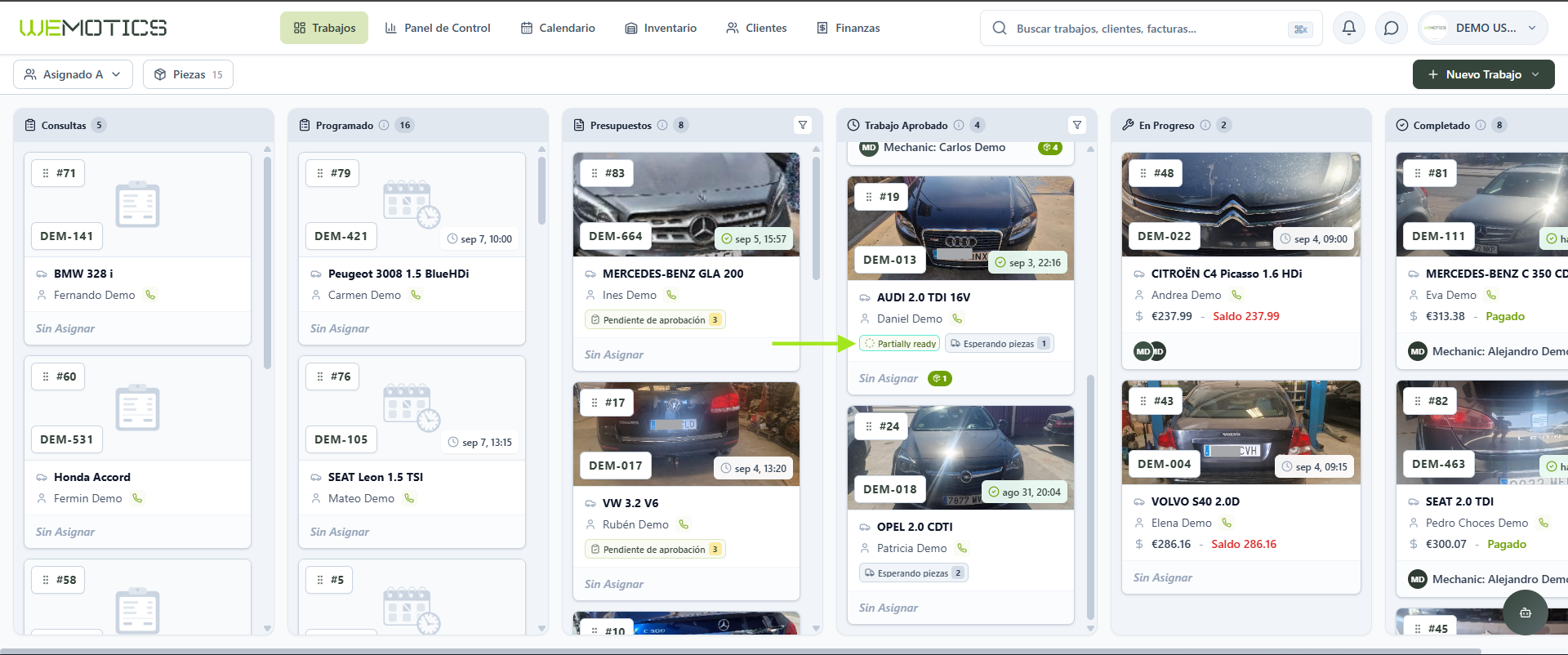Click the Pagado status on the €313.38 job
The height and width of the screenshot is (655, 1568).
coord(1505,316)
